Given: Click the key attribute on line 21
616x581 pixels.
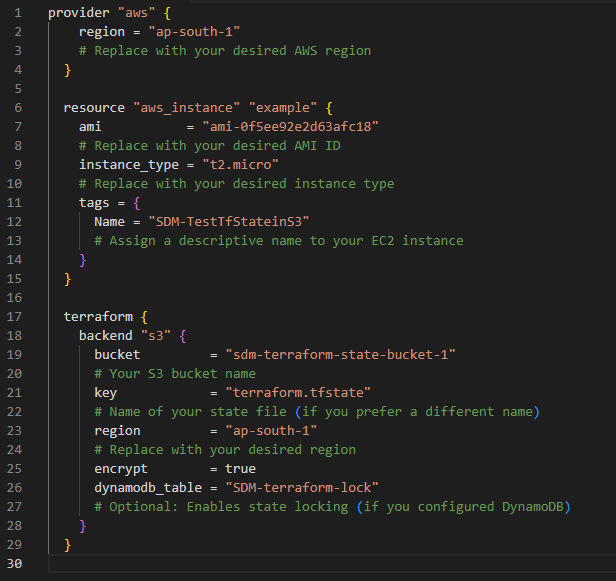Looking at the screenshot, I should (105, 393).
